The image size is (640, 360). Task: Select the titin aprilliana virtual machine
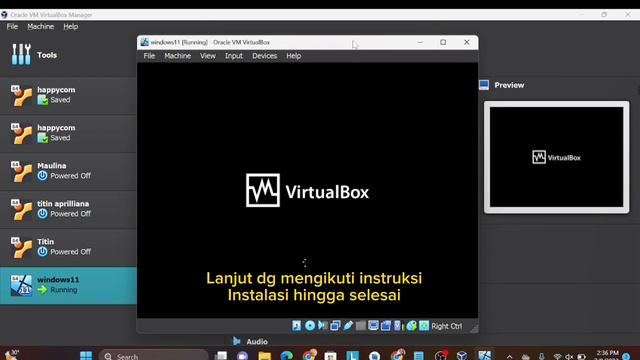click(68, 209)
